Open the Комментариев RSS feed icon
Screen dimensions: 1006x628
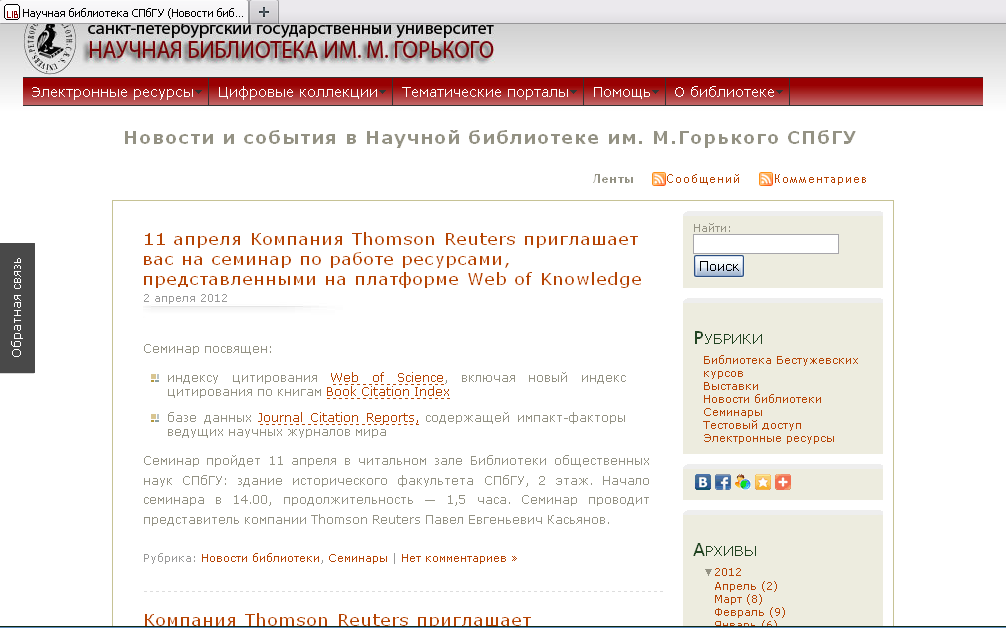pyautogui.click(x=765, y=179)
